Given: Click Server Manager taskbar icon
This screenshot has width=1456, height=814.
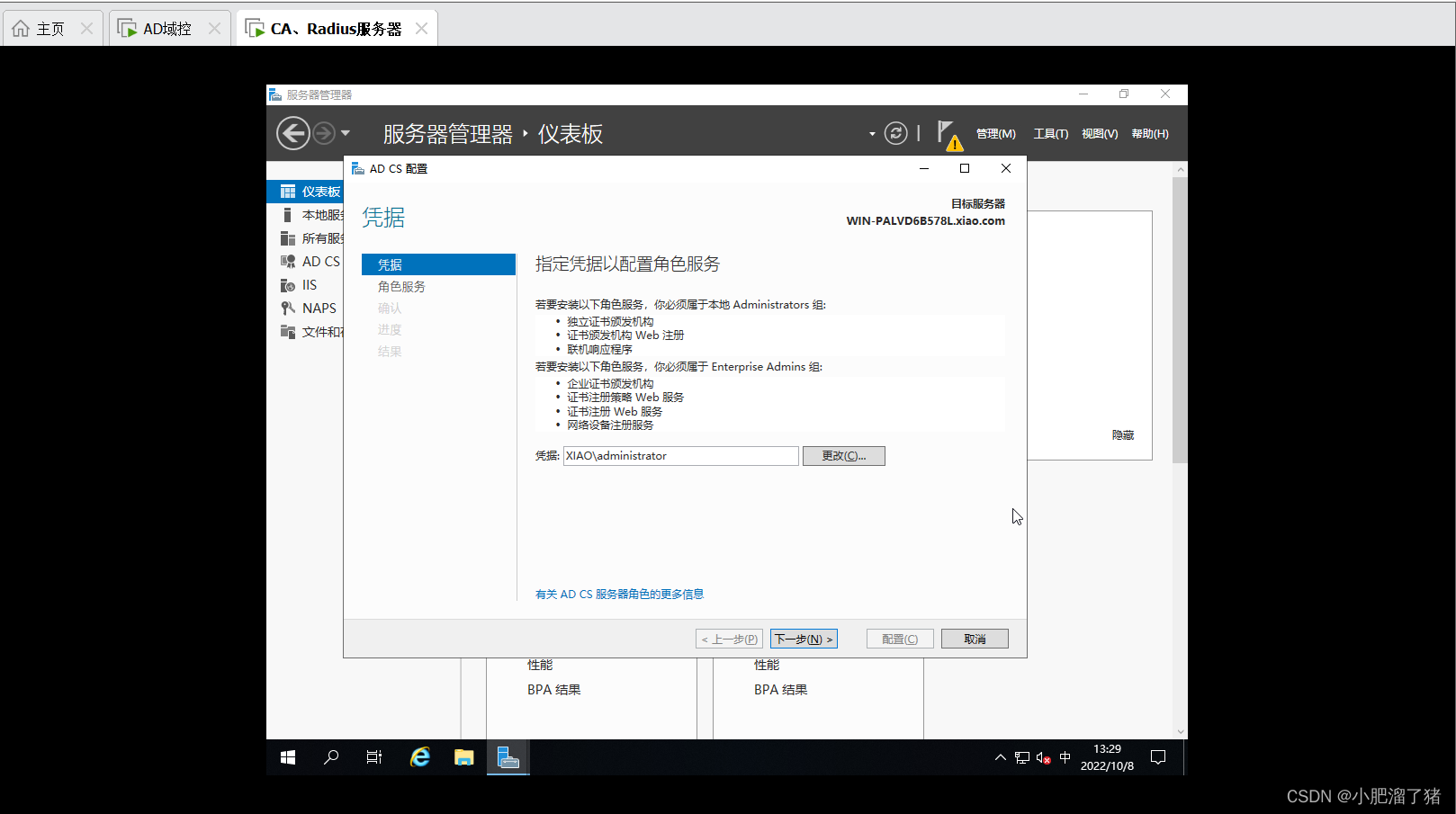Looking at the screenshot, I should coord(508,757).
